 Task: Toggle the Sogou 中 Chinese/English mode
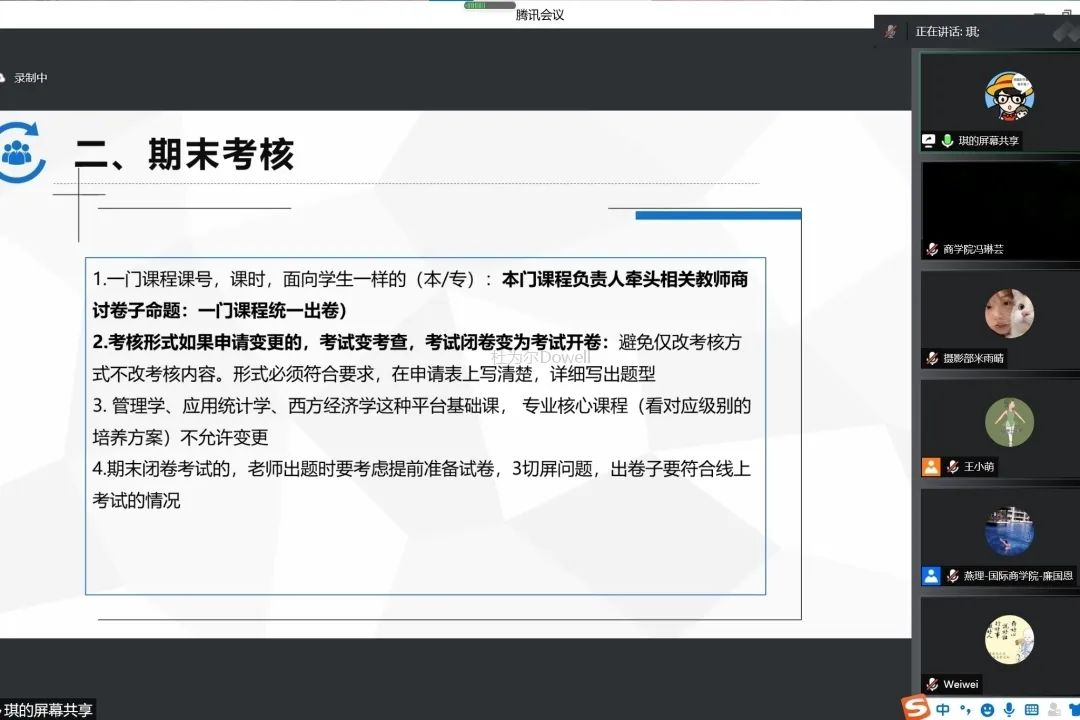coord(943,709)
